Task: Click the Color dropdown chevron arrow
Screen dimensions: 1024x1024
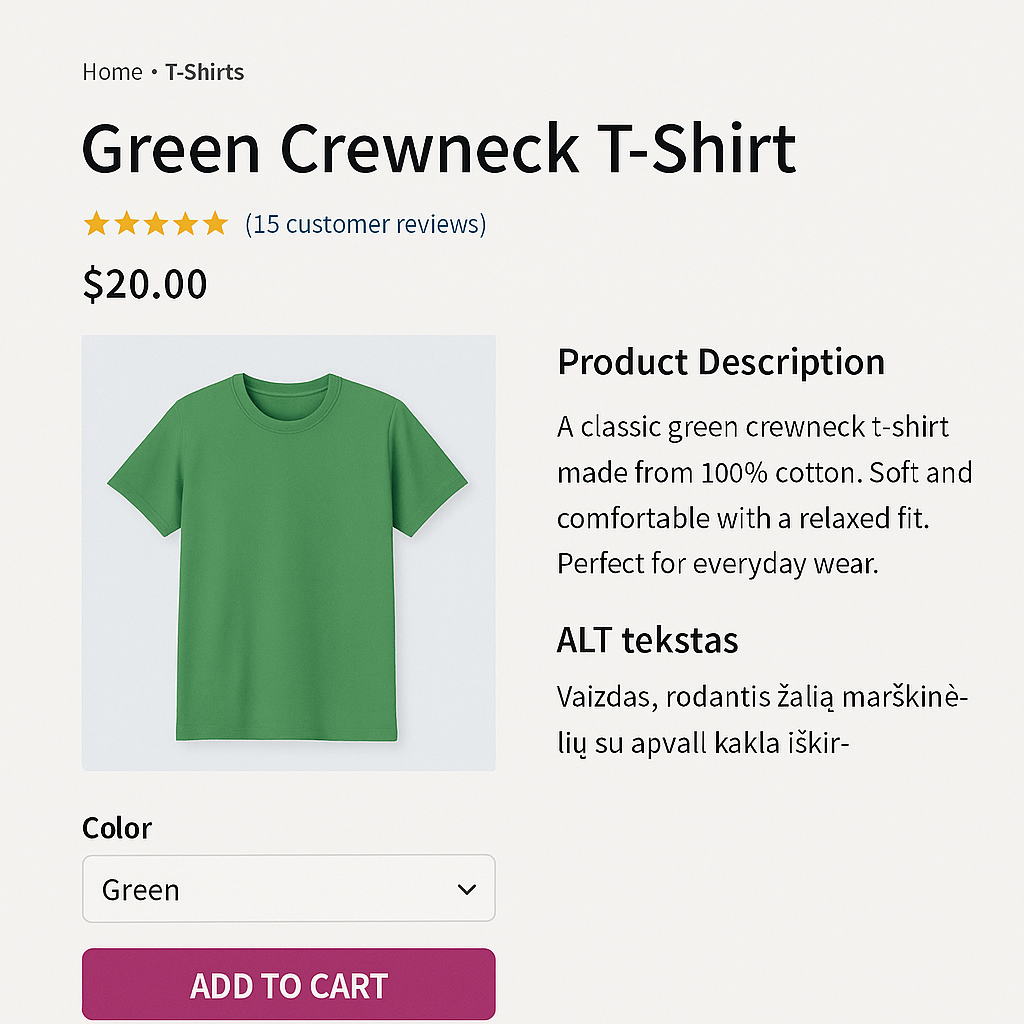Action: click(466, 889)
